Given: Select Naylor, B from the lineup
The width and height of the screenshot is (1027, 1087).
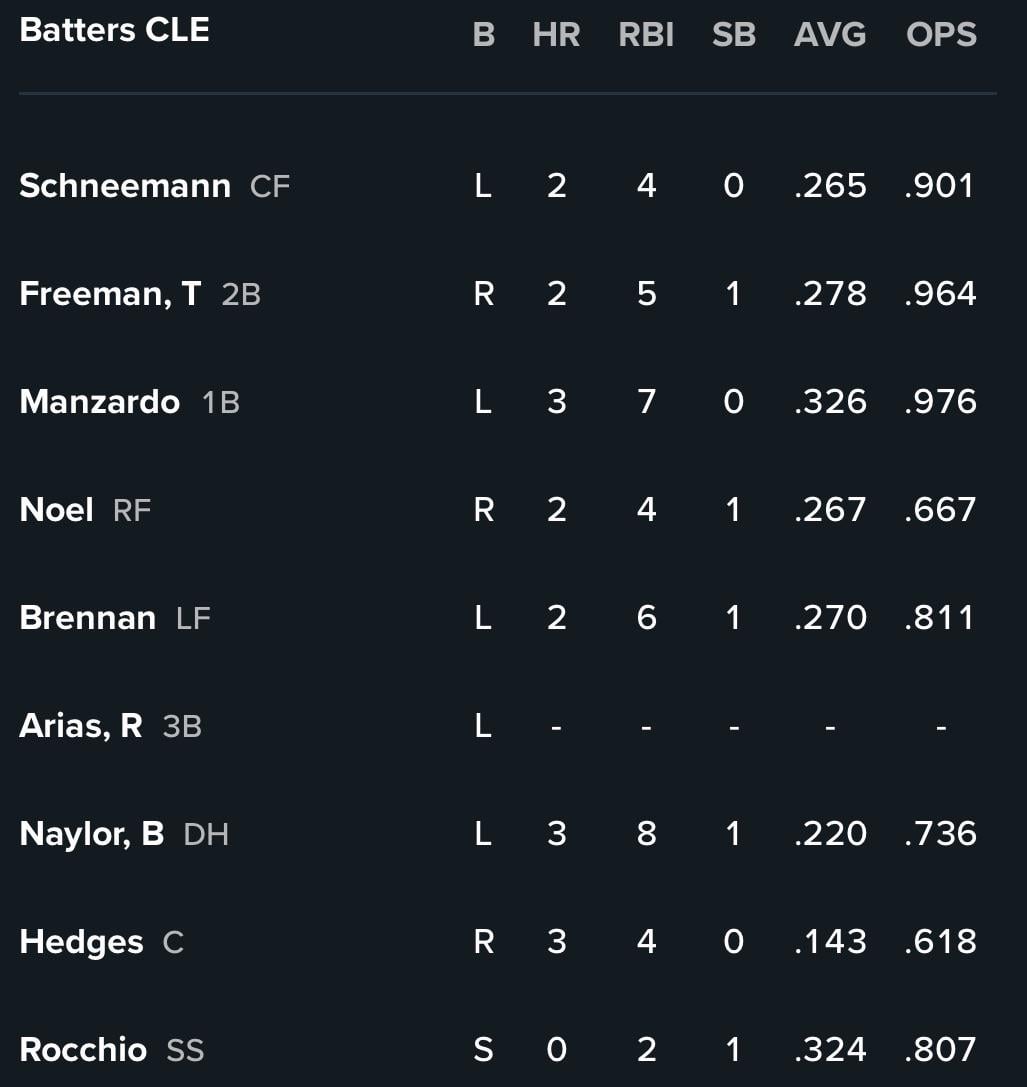Looking at the screenshot, I should pyautogui.click(x=92, y=834).
